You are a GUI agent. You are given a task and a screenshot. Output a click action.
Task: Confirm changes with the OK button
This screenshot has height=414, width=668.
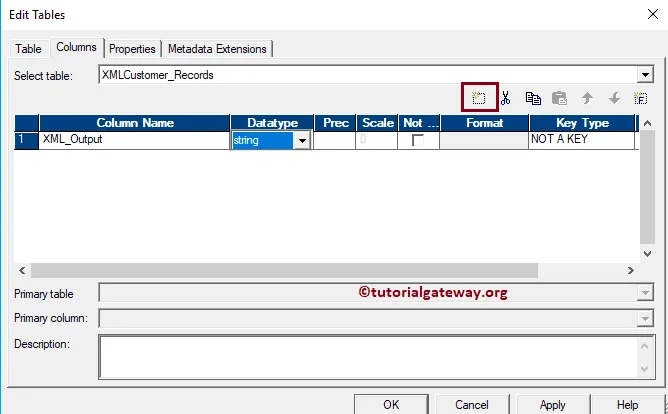click(391, 404)
